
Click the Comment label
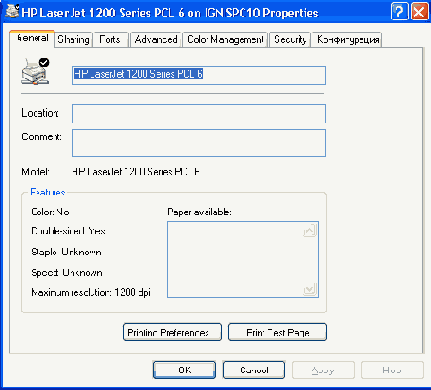(41, 137)
